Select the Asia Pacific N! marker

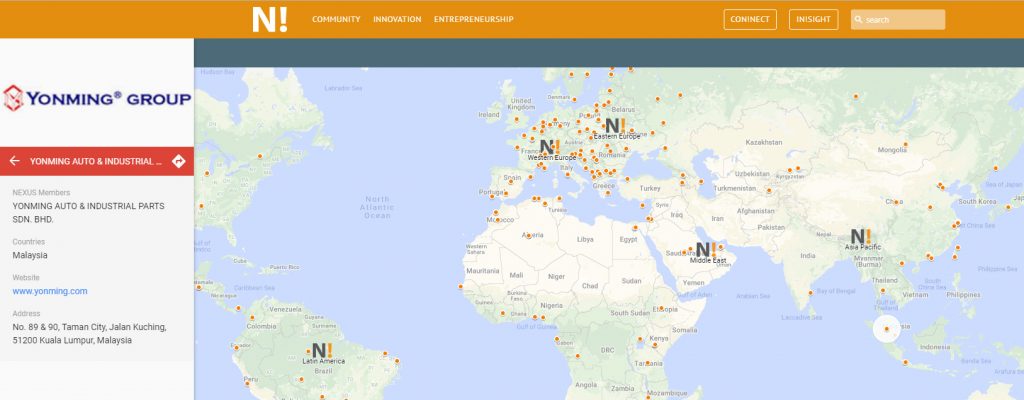pos(861,237)
